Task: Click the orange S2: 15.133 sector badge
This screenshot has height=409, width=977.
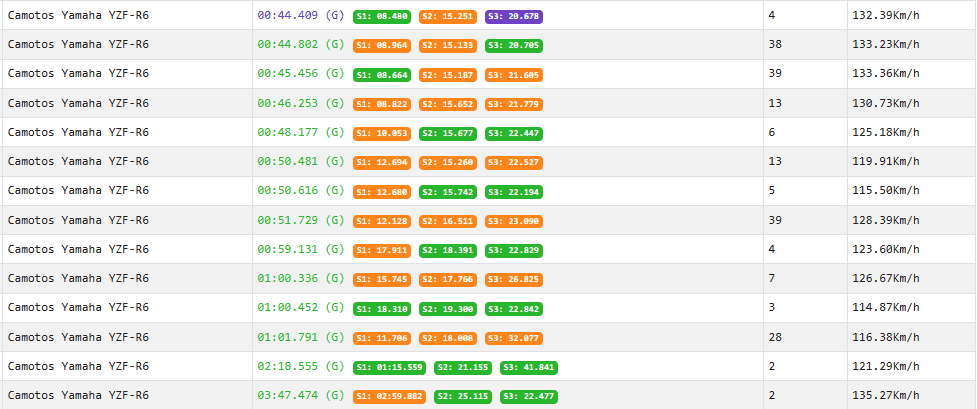Action: point(448,45)
